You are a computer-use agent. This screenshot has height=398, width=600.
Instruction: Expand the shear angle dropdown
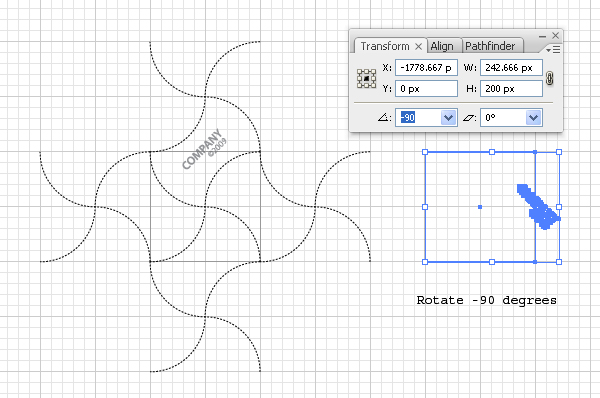point(533,117)
